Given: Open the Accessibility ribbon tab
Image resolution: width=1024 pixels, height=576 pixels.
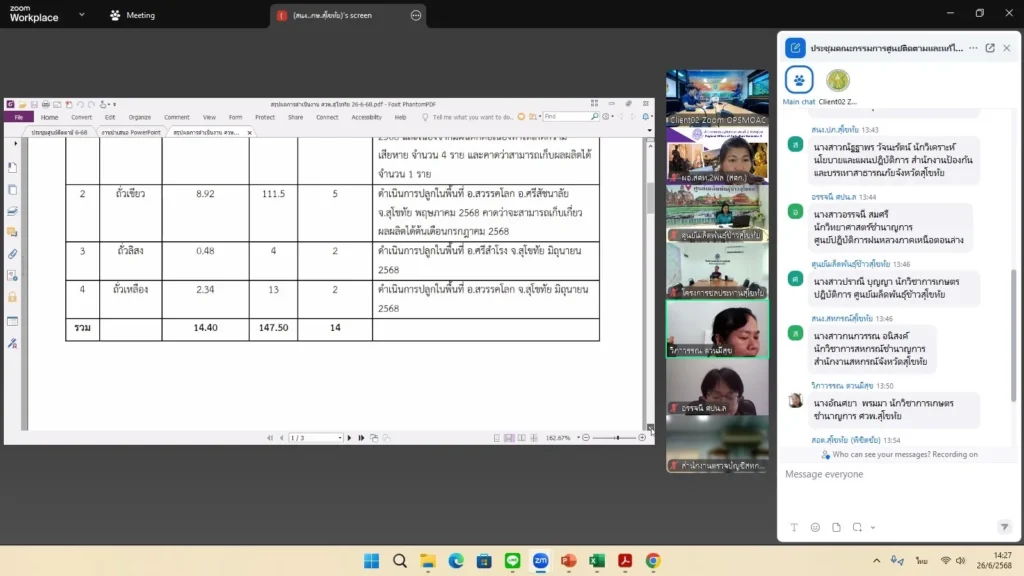Looking at the screenshot, I should [366, 118].
